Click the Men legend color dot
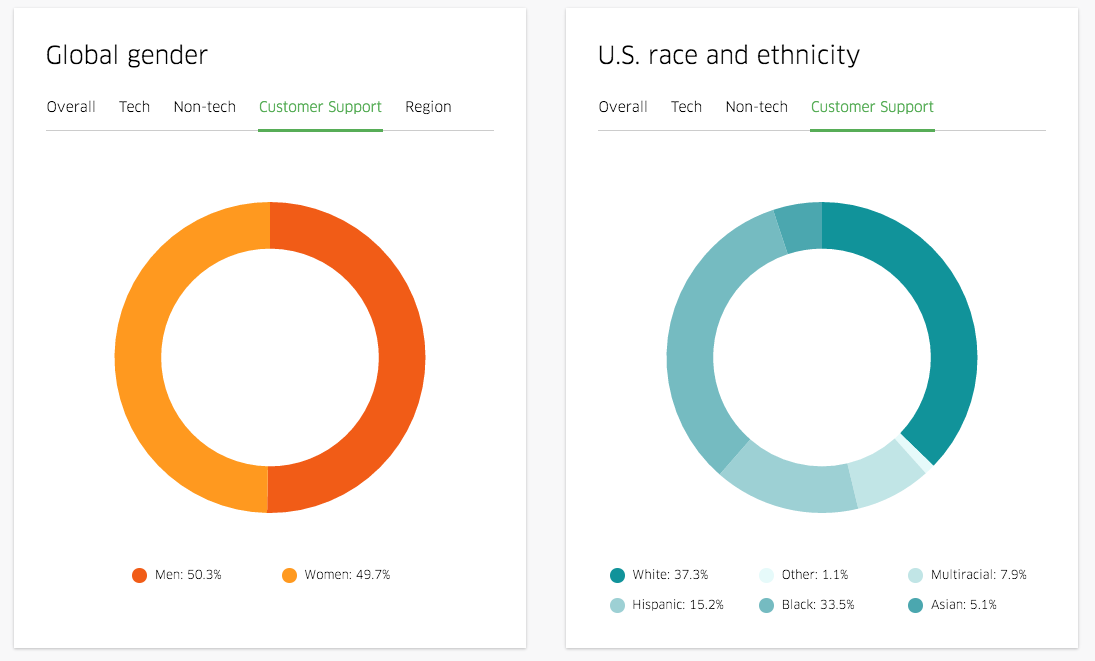Image resolution: width=1095 pixels, height=661 pixels. pos(140,575)
